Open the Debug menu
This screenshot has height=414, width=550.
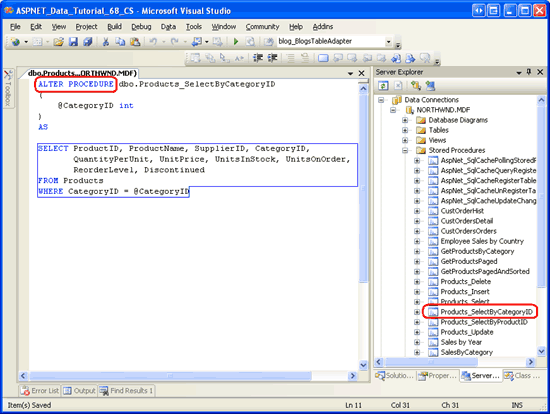pyautogui.click(x=141, y=27)
